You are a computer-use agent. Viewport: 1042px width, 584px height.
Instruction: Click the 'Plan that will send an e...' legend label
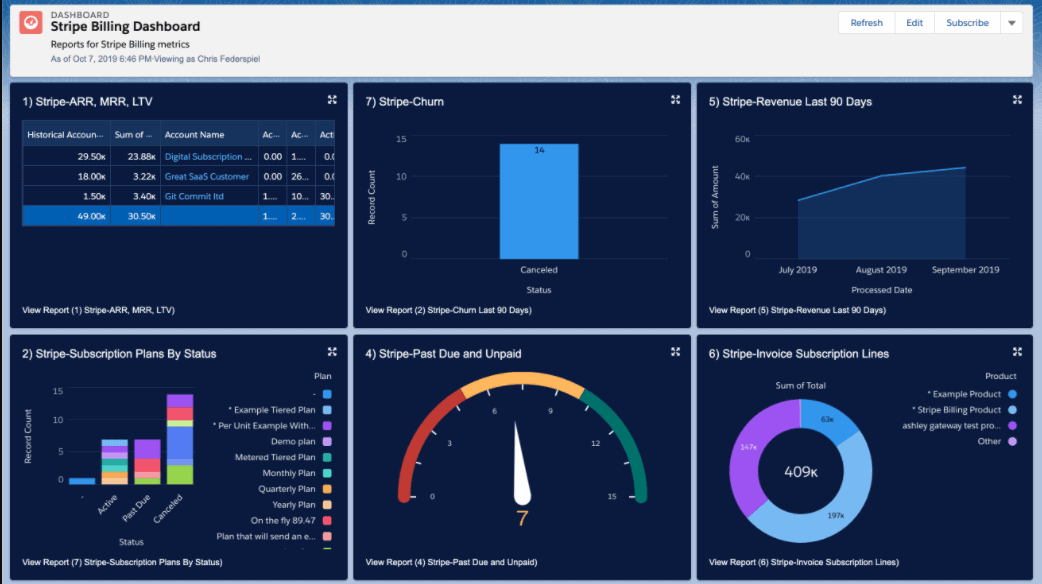click(x=266, y=537)
